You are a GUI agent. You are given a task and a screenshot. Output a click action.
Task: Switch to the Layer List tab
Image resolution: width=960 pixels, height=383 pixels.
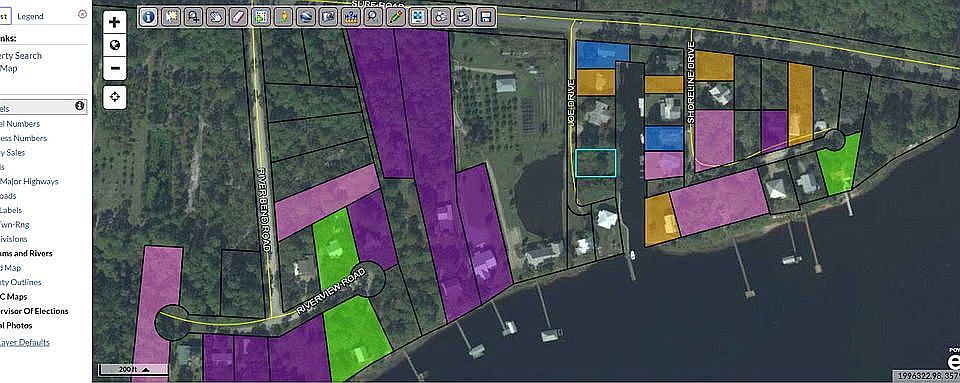coord(5,16)
